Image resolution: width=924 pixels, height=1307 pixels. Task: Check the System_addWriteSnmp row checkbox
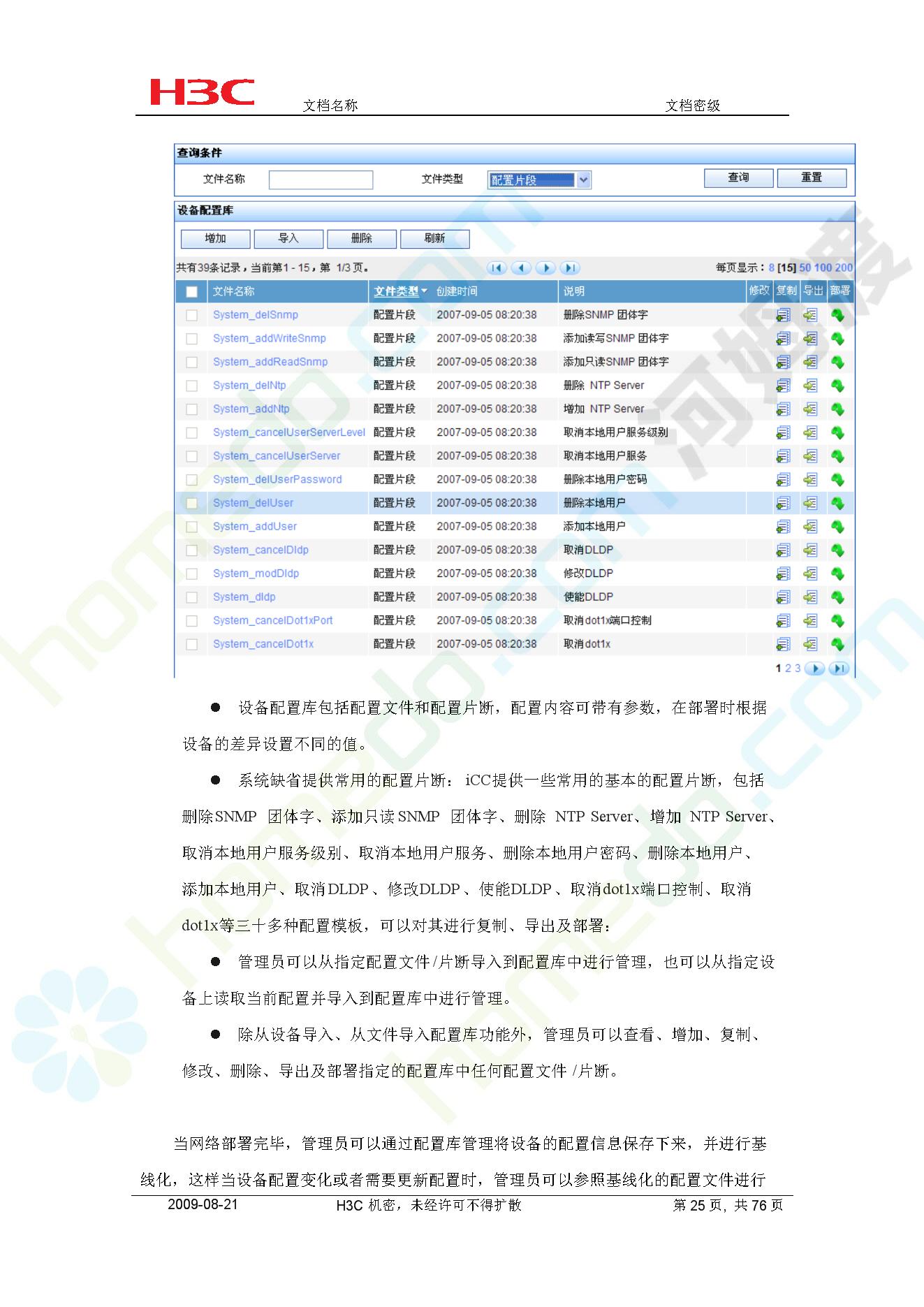(x=191, y=339)
